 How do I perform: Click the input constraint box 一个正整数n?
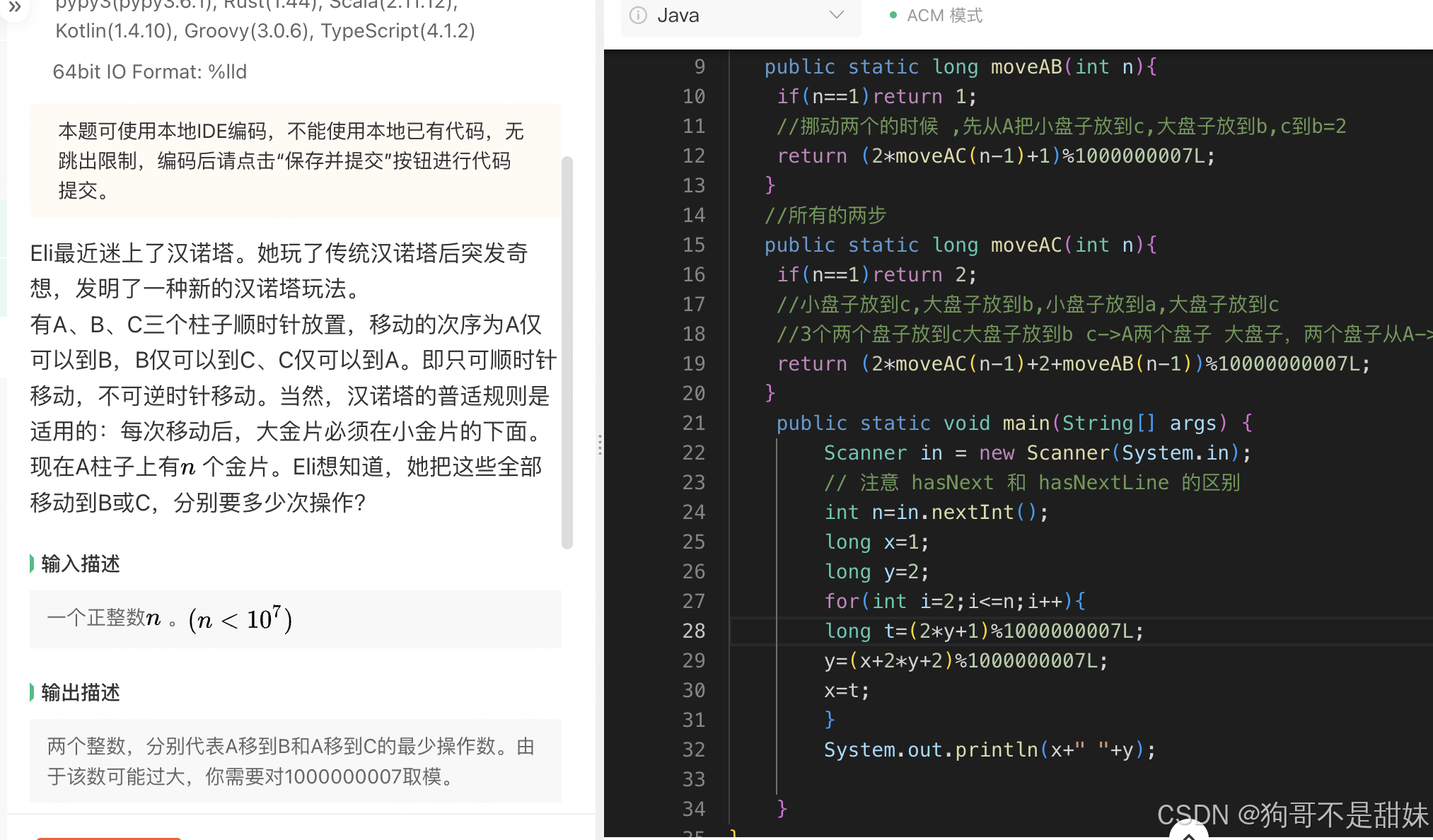[296, 619]
